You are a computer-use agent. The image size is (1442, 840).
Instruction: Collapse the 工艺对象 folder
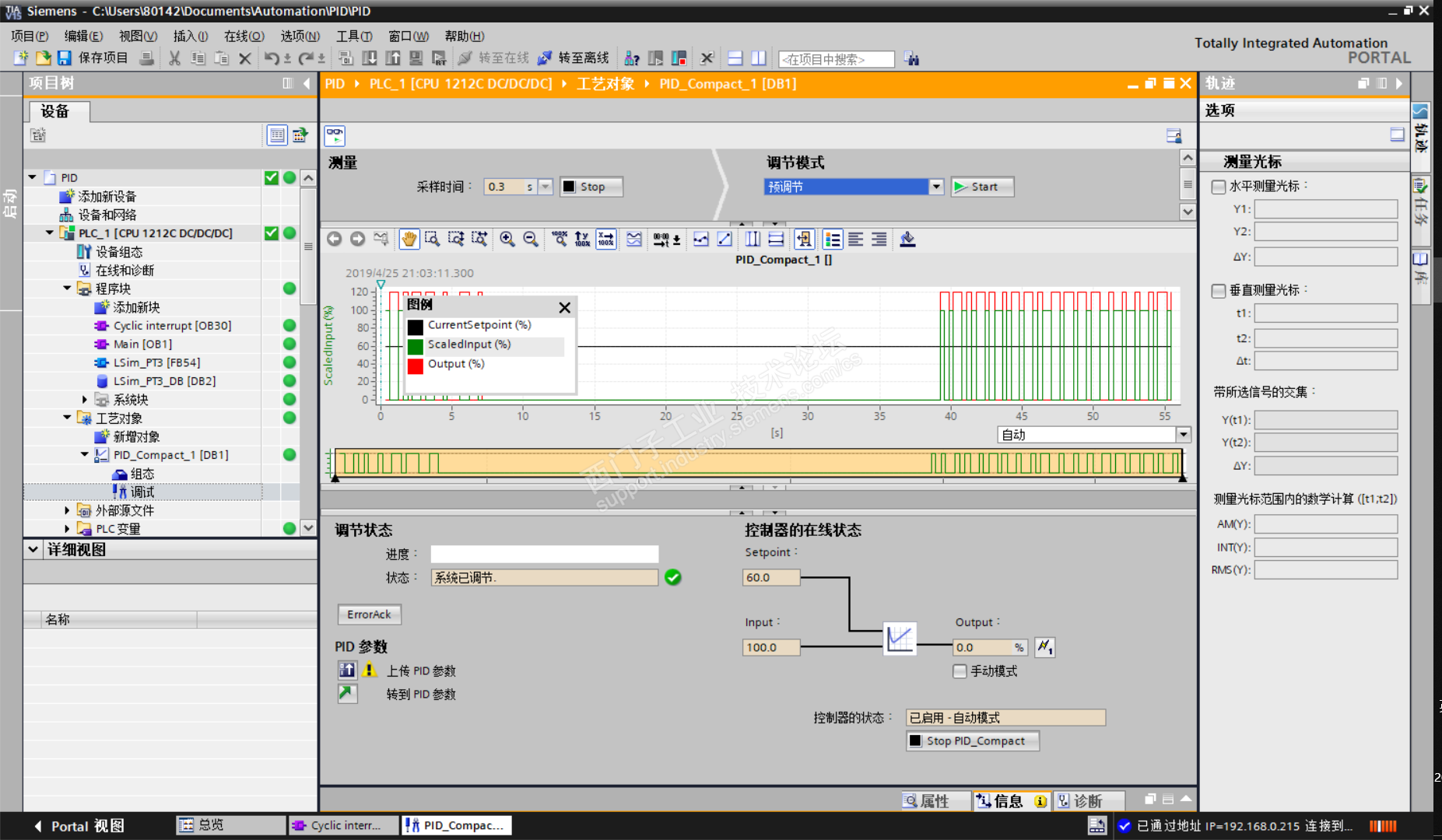[67, 418]
